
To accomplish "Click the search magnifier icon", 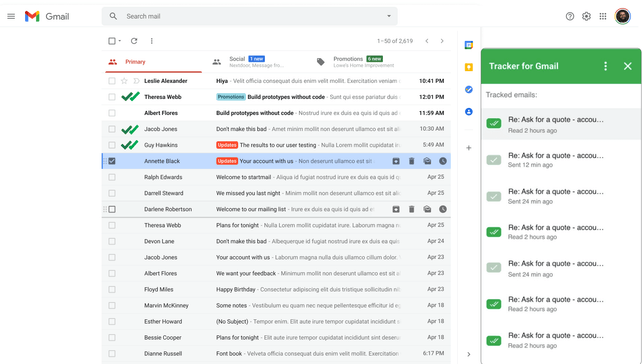I will [x=113, y=16].
